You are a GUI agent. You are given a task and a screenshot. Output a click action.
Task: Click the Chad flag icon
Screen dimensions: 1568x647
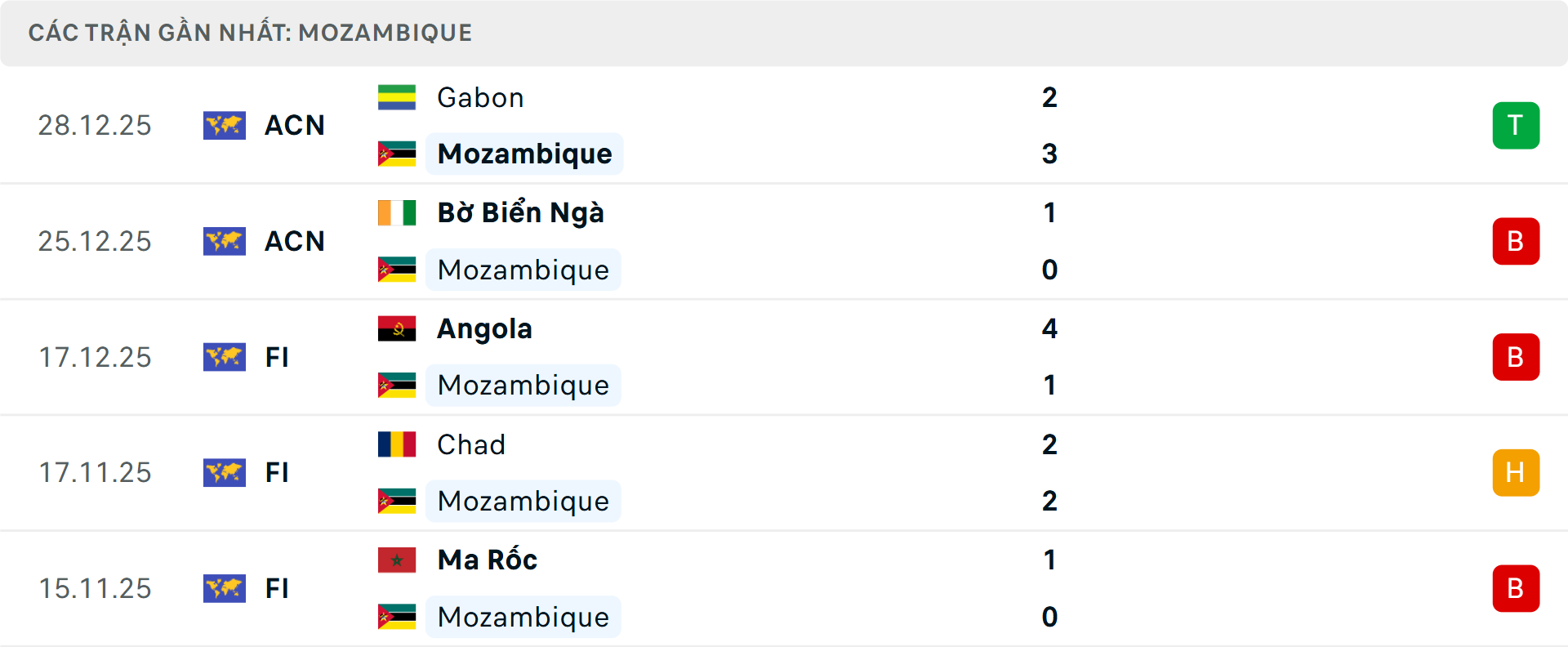click(397, 444)
